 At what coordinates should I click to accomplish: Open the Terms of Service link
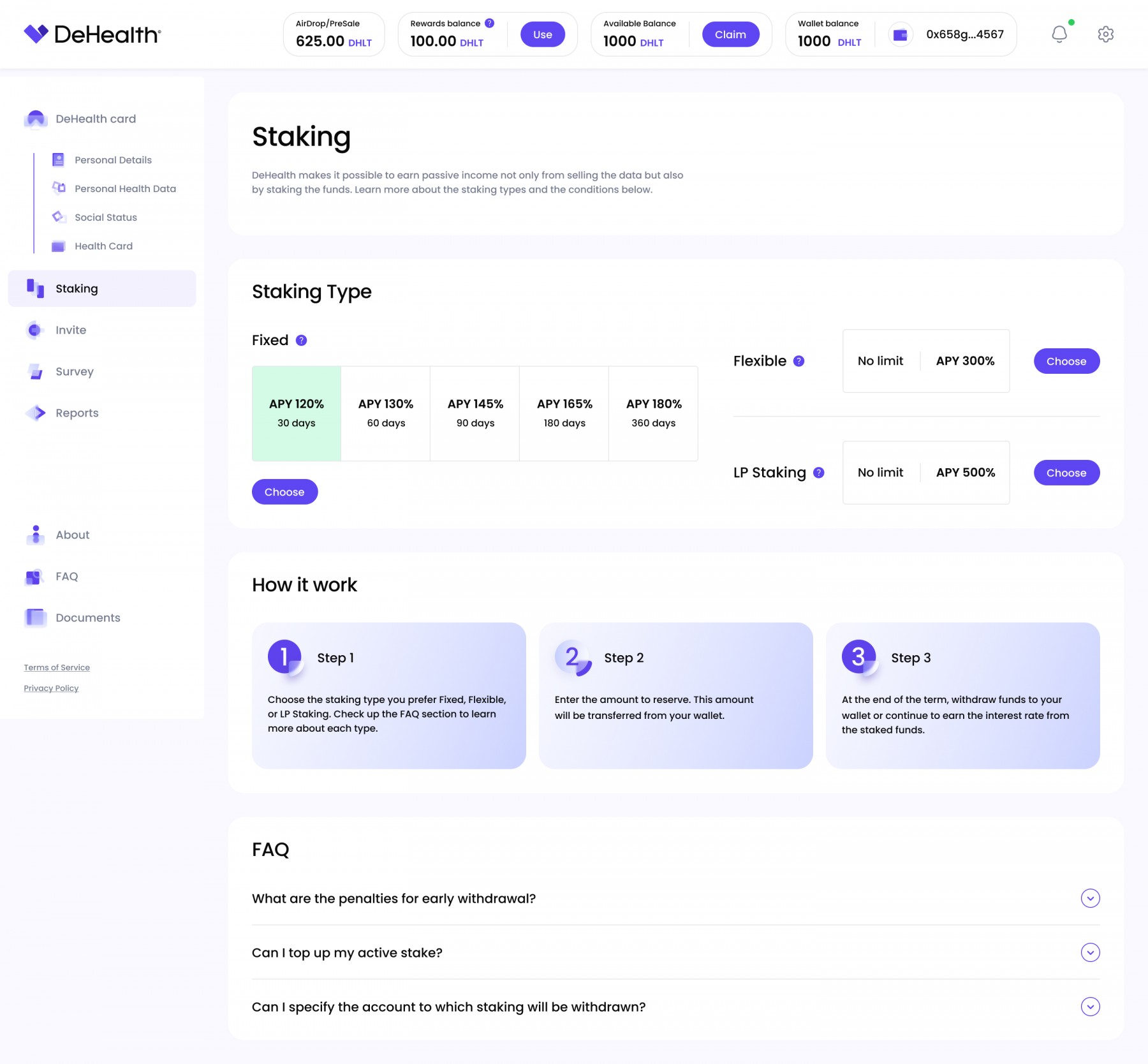coord(57,667)
